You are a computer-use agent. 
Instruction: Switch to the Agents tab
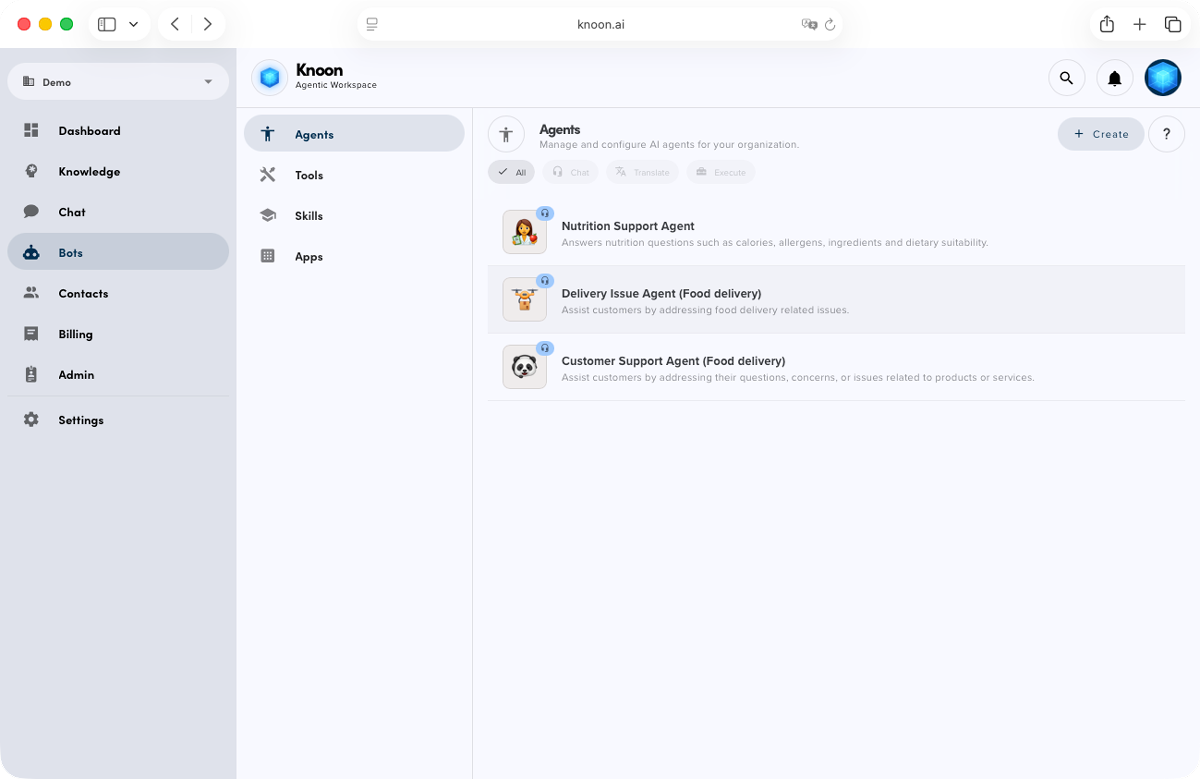tap(313, 133)
